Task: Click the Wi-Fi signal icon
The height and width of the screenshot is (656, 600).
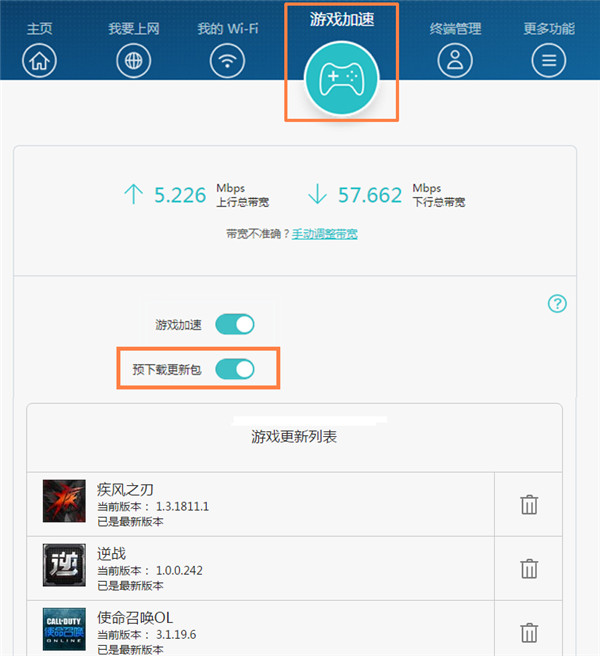Action: pyautogui.click(x=227, y=61)
